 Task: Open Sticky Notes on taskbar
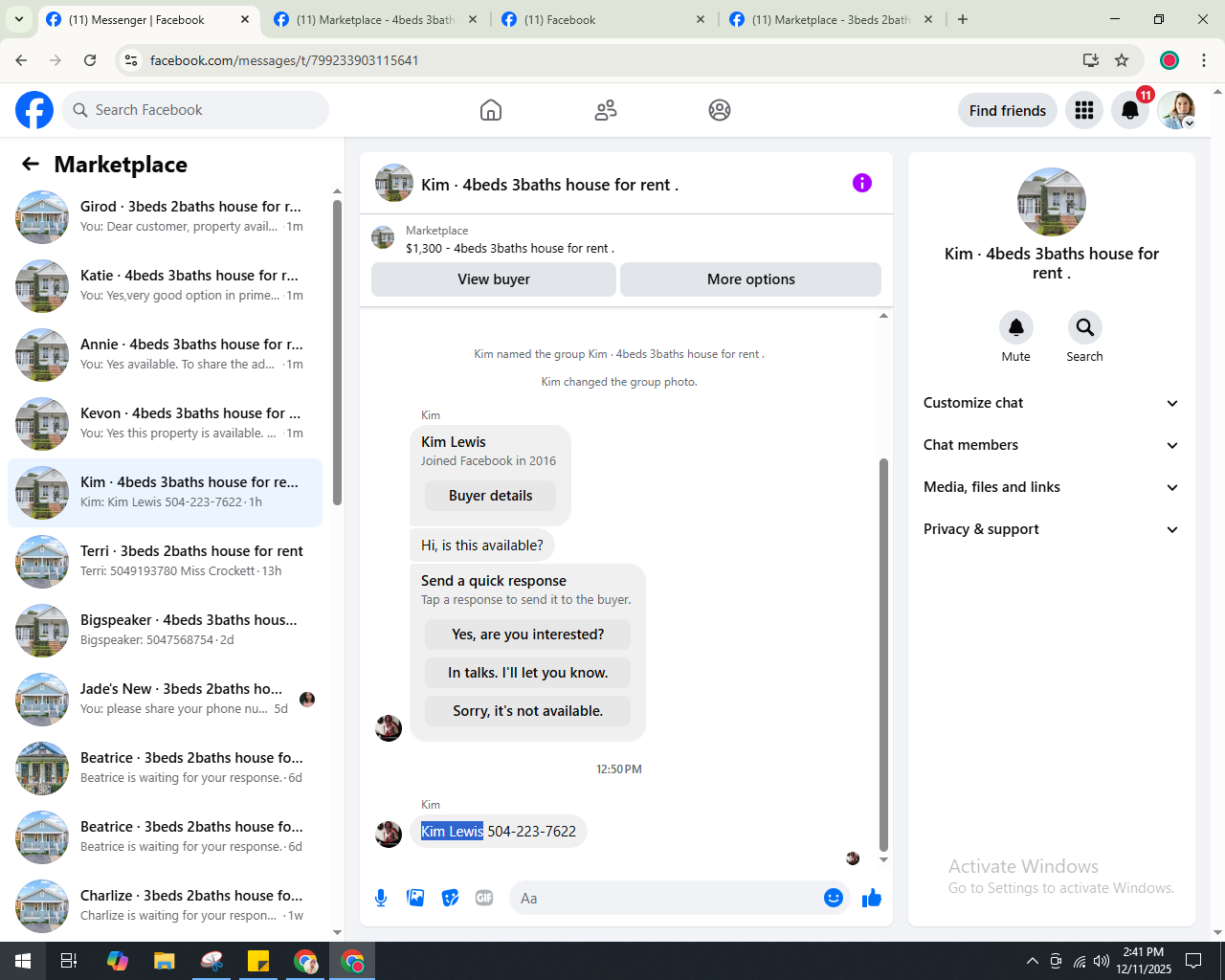pos(258,961)
